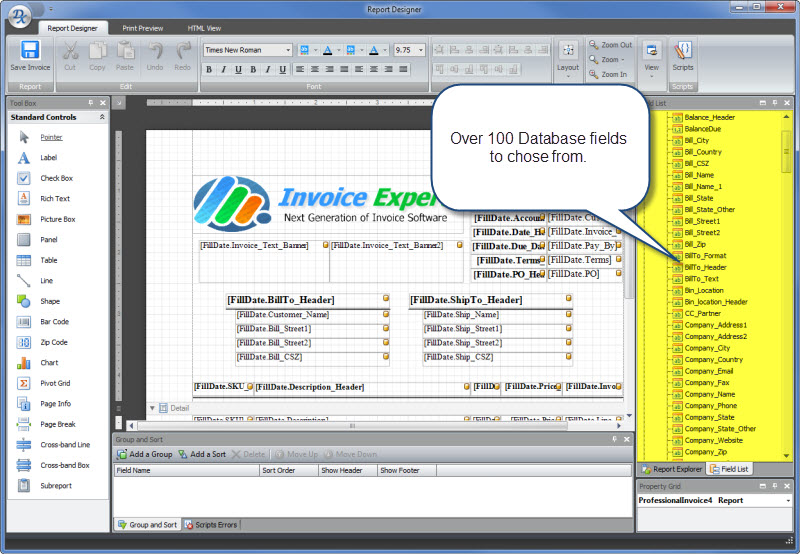Toggle align text left button
800x554 pixels.
click(x=300, y=69)
